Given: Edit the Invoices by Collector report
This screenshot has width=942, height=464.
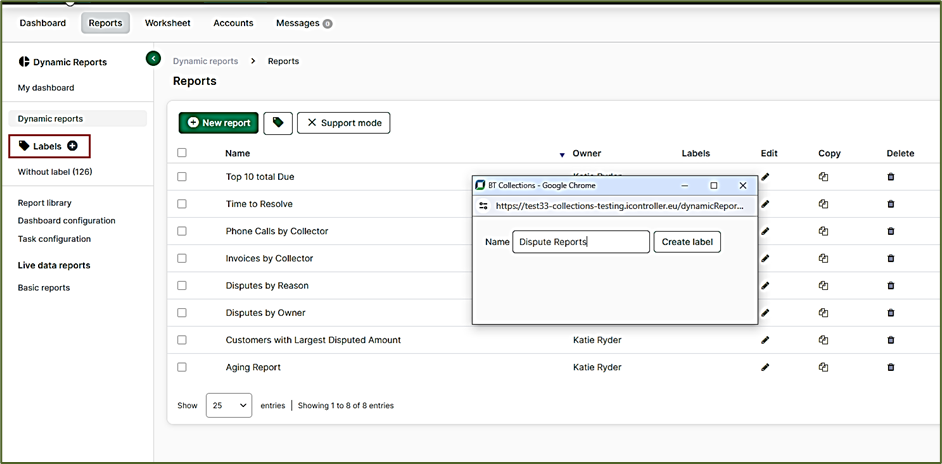Looking at the screenshot, I should pyautogui.click(x=765, y=258).
